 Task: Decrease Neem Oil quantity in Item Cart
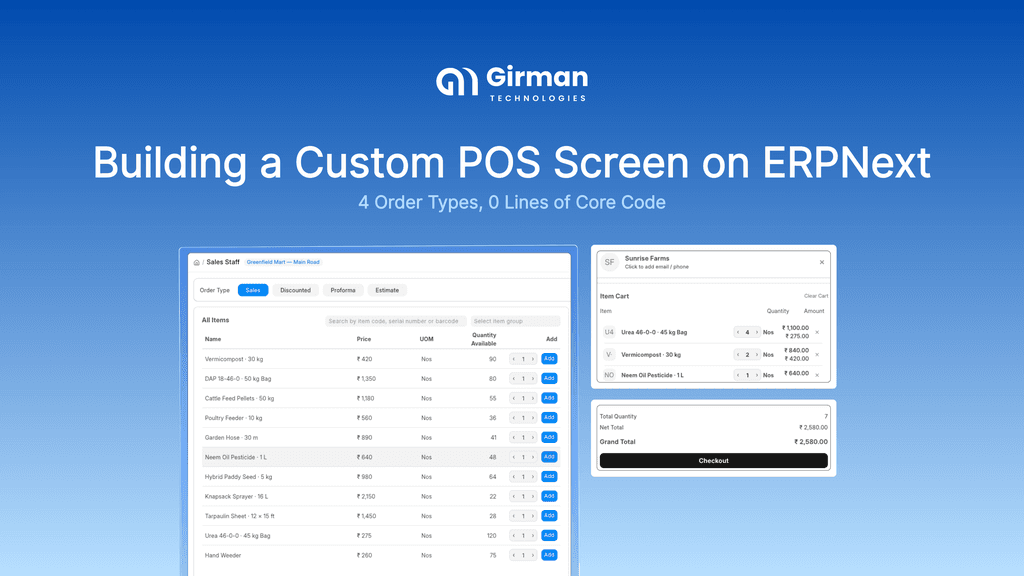tap(738, 375)
